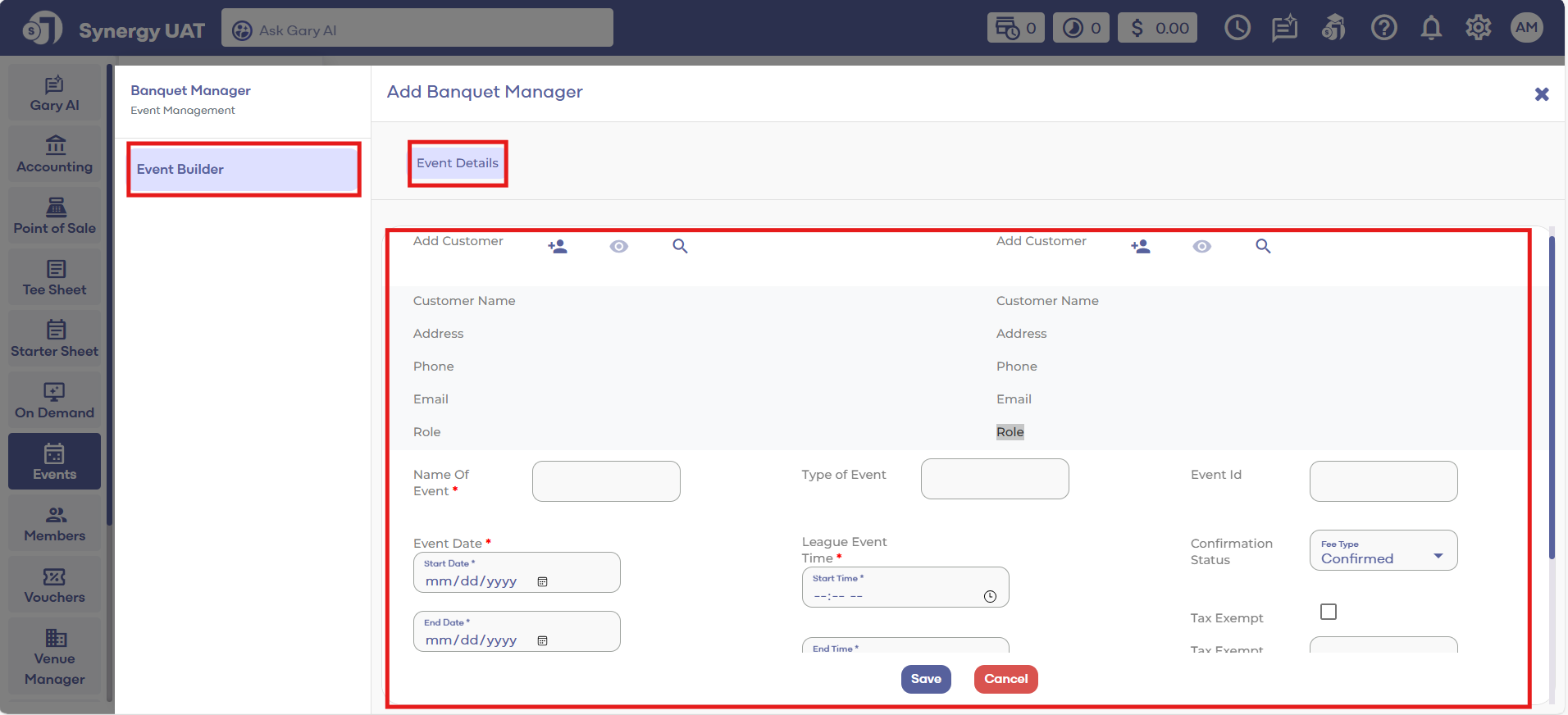Enable the Tax Exempt checkbox
The width and height of the screenshot is (1568, 715).
[x=1329, y=612]
